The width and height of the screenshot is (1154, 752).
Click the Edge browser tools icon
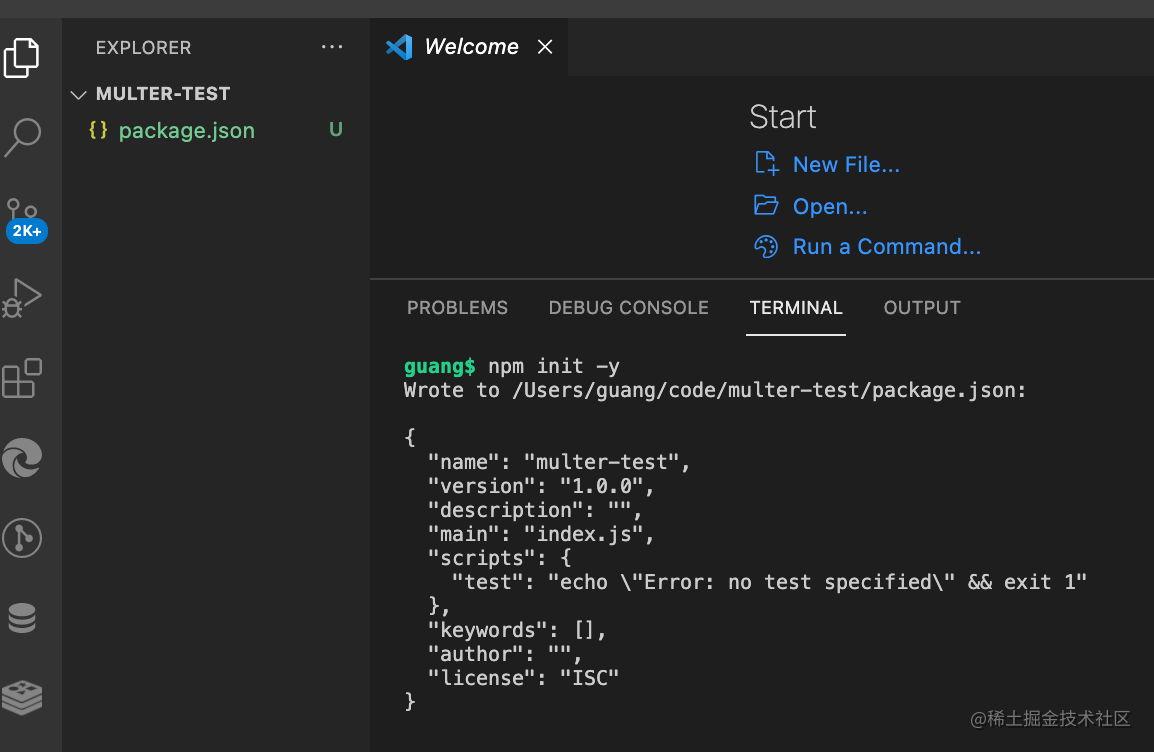tap(22, 458)
